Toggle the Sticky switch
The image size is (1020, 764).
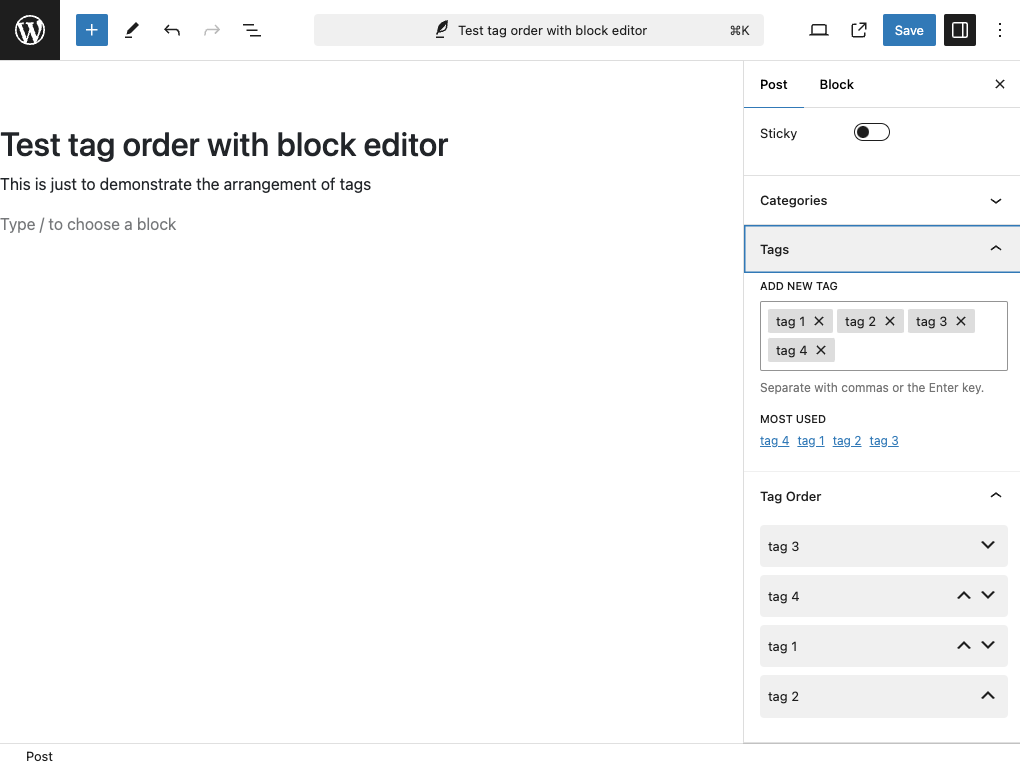871,133
